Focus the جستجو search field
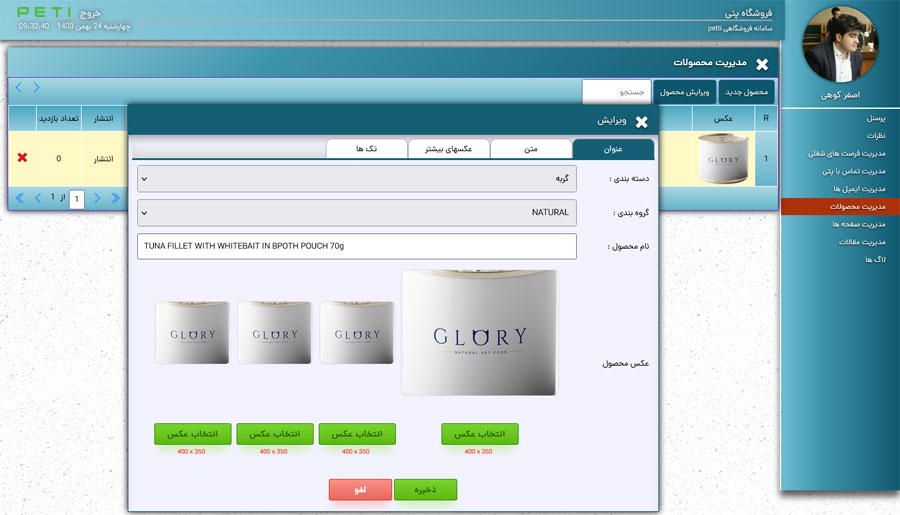Screen dimensions: 900x515 click(616, 92)
